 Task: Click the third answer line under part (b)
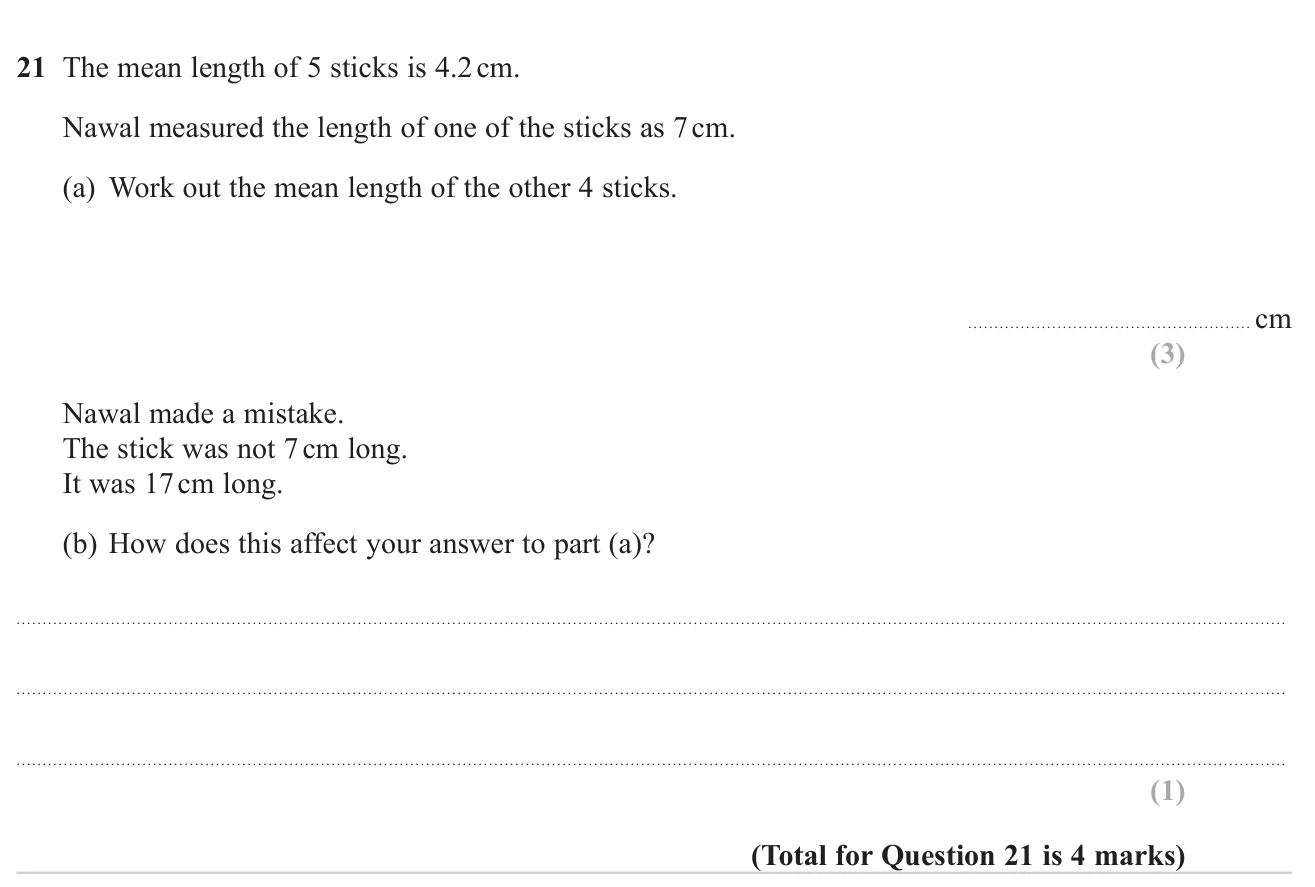[651, 764]
